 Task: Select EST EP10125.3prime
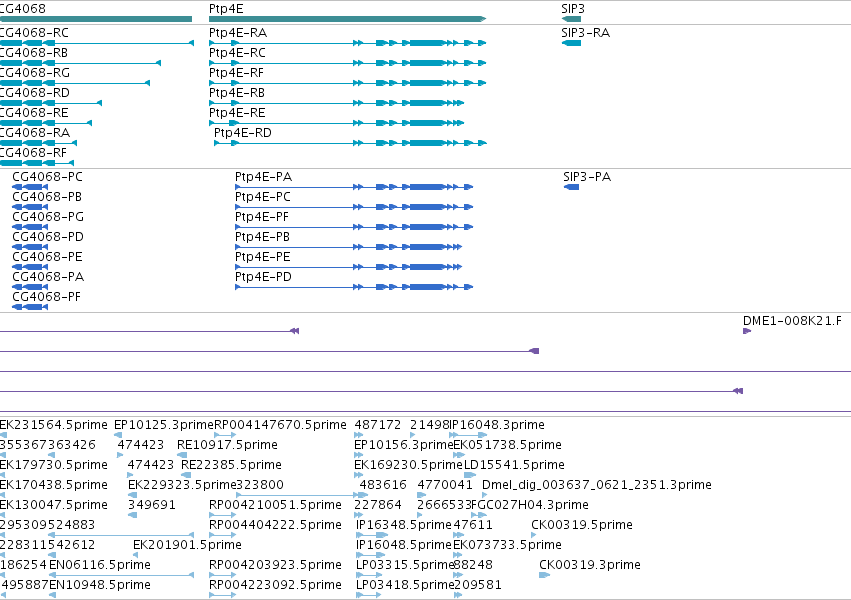tap(164, 425)
